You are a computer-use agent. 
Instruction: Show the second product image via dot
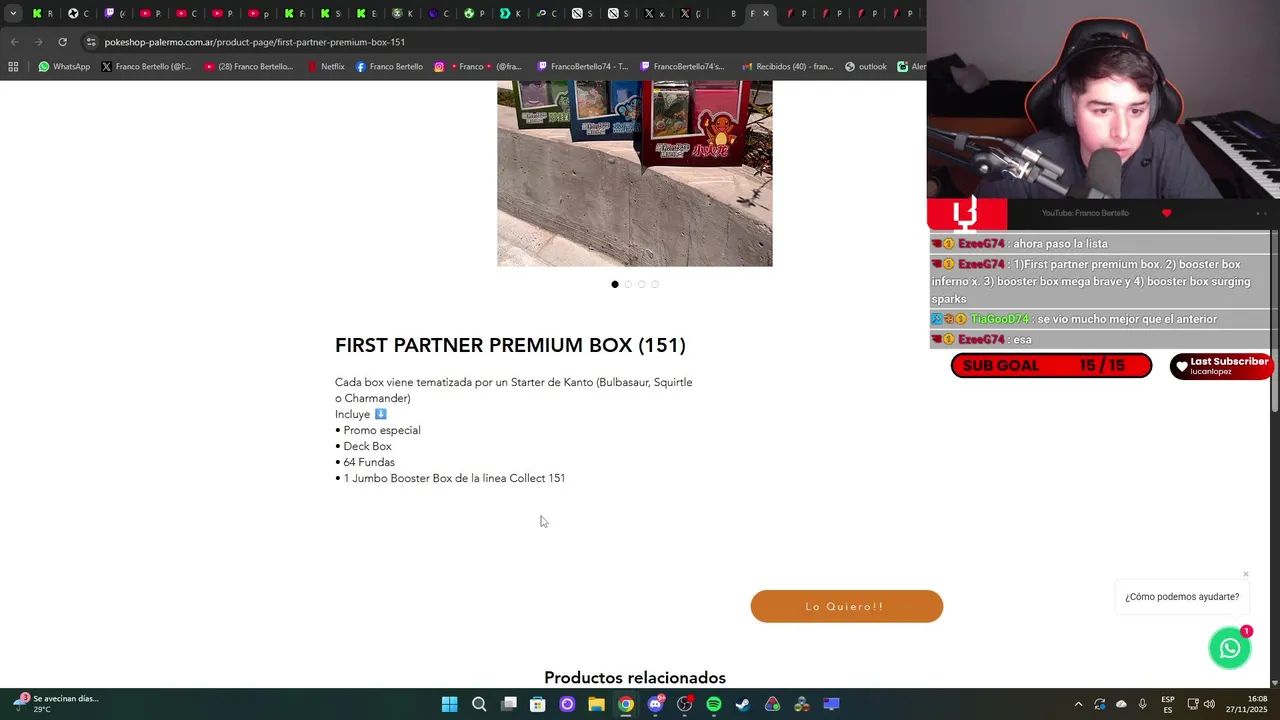coord(628,284)
